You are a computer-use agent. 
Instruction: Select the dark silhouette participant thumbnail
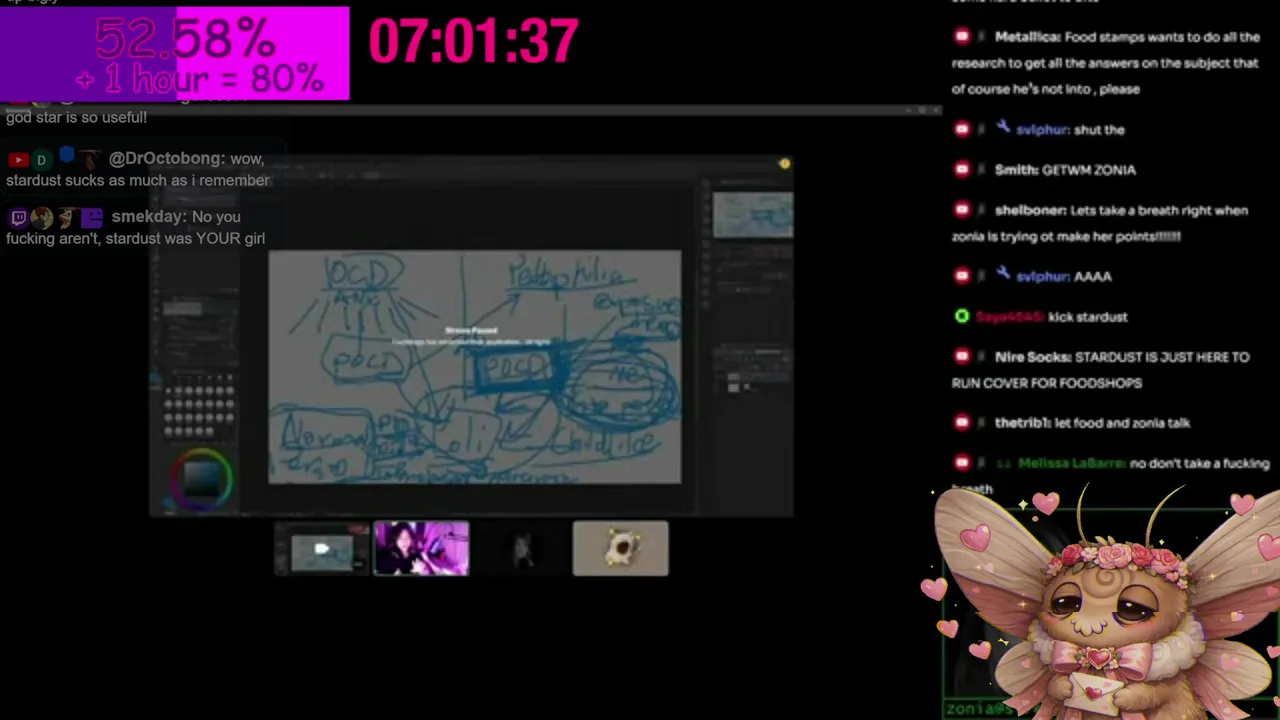click(x=521, y=549)
